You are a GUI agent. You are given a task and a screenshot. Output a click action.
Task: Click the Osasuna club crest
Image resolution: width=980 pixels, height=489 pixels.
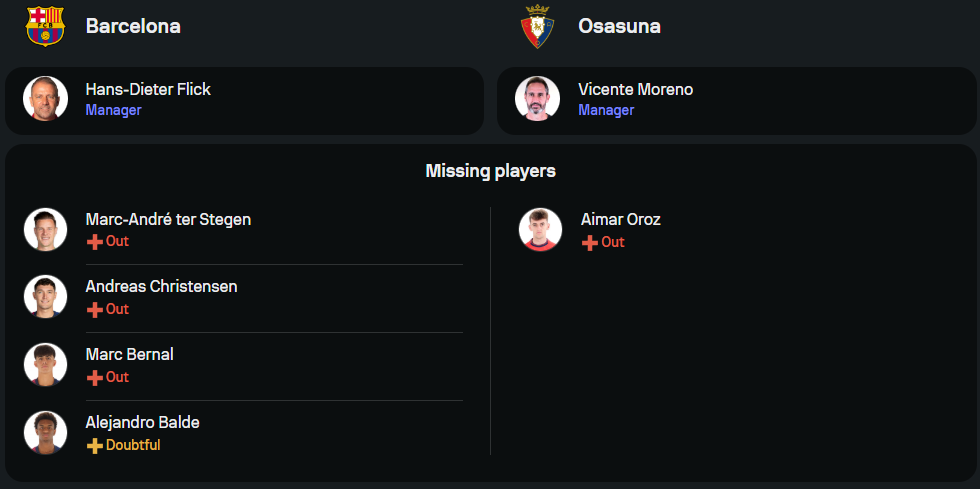coord(537,27)
